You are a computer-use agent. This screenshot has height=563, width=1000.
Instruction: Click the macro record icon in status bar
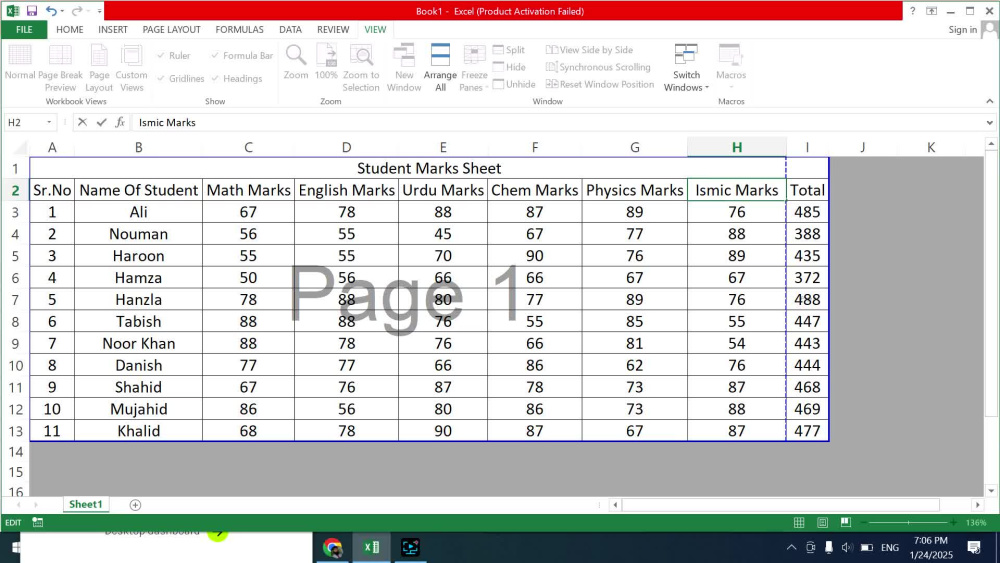pyautogui.click(x=38, y=522)
